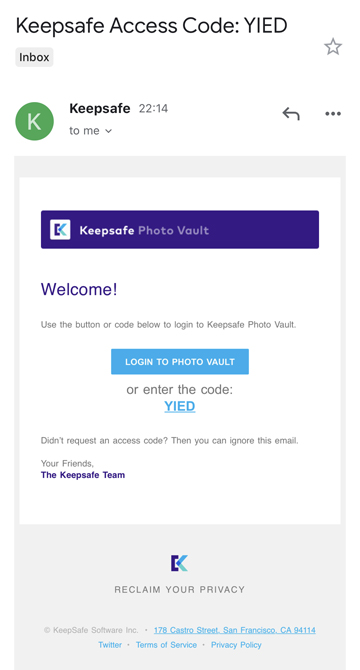Open the 178 Castro Street address link
Viewport: 360px width, 670px height.
tap(234, 630)
